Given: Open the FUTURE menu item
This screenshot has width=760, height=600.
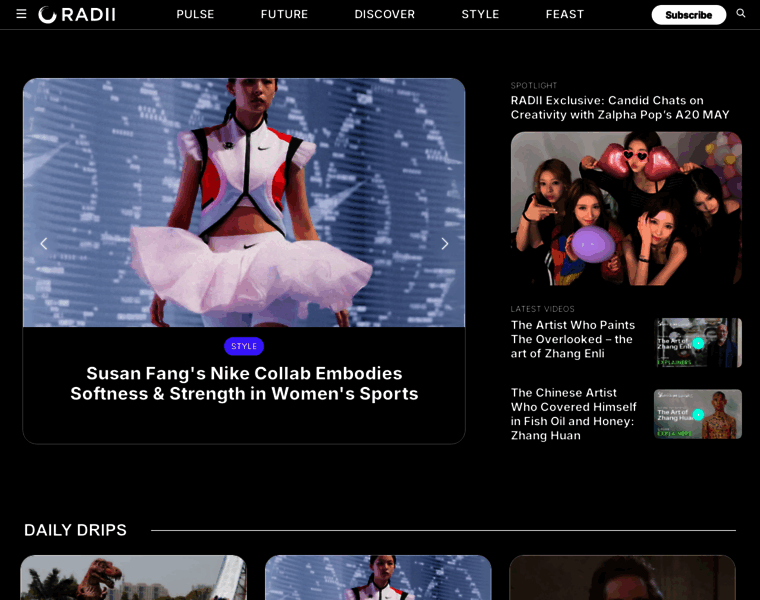Looking at the screenshot, I should (x=284, y=15).
